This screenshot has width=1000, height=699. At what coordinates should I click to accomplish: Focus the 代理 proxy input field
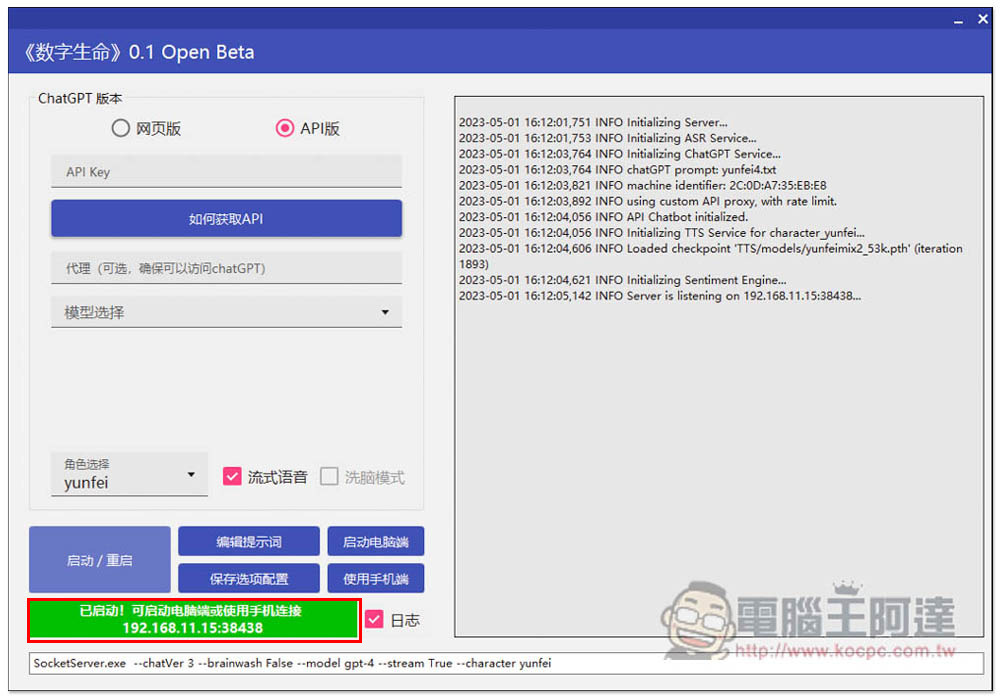pyautogui.click(x=226, y=268)
